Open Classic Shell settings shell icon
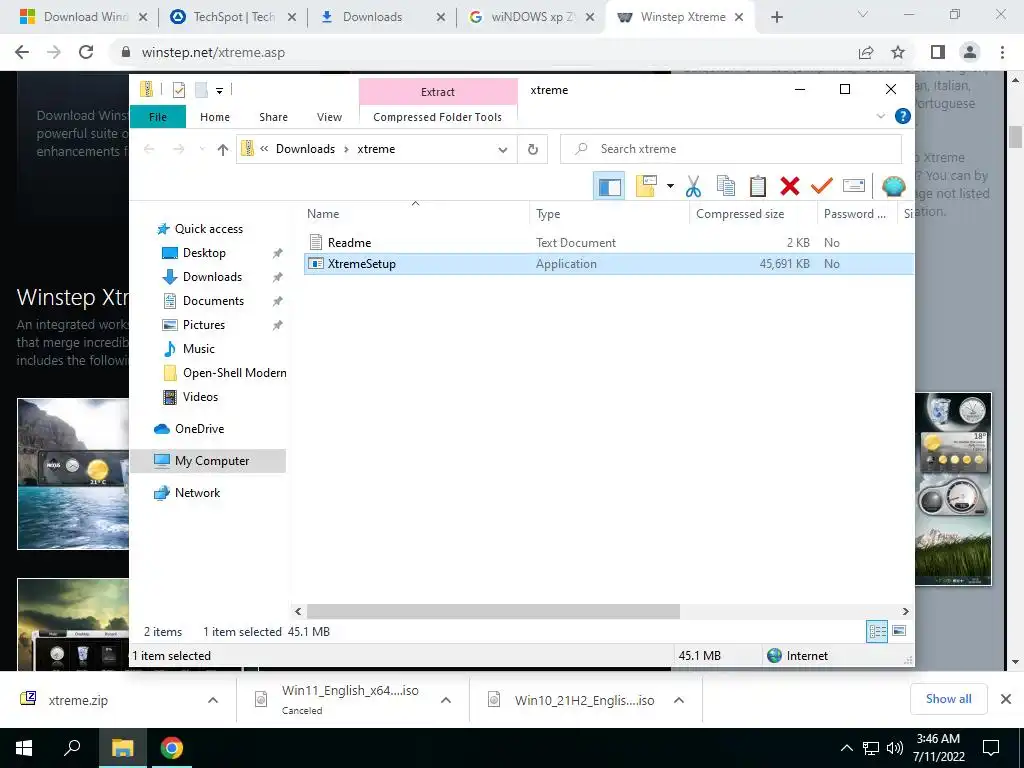 (893, 186)
